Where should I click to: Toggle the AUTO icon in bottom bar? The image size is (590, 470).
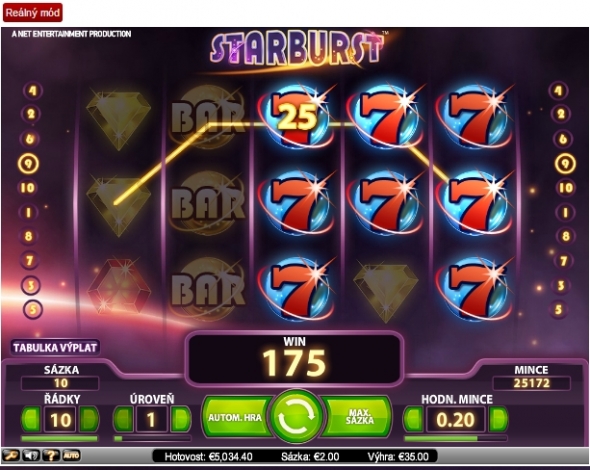coord(71,456)
